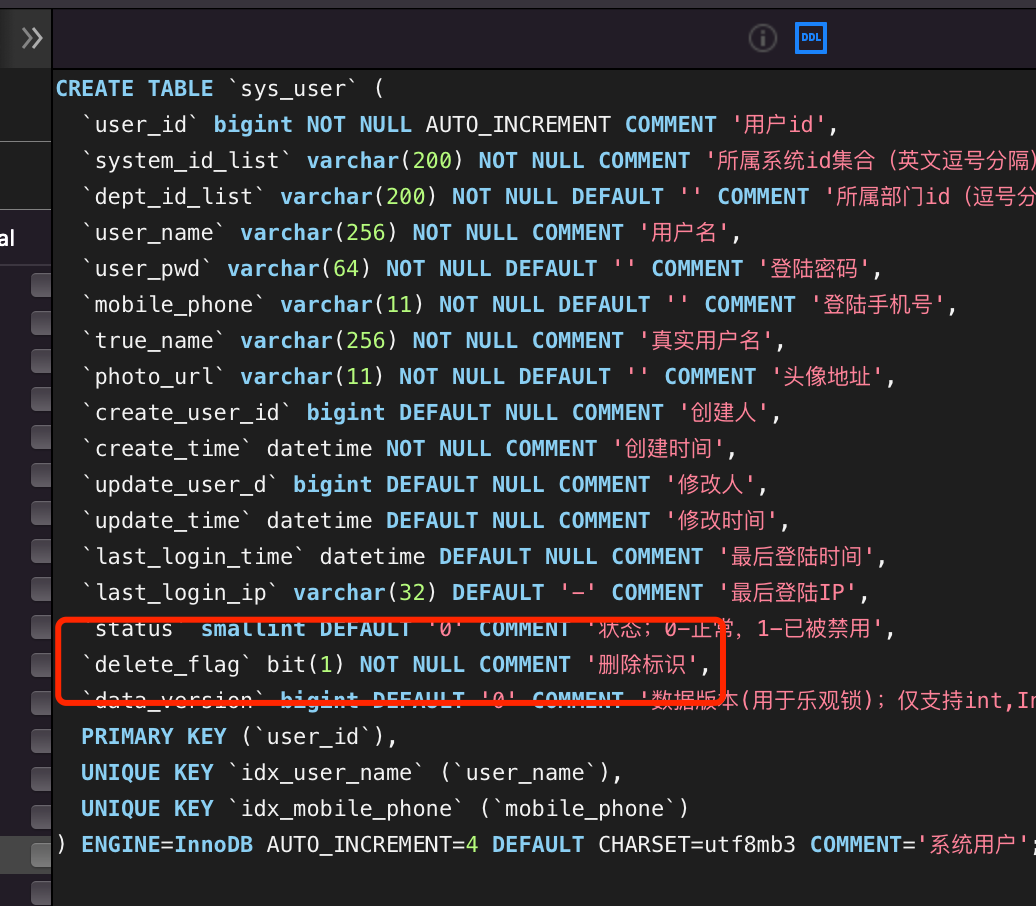Click the `last_login_ip` column name
This screenshot has height=906, width=1036.
click(x=180, y=592)
